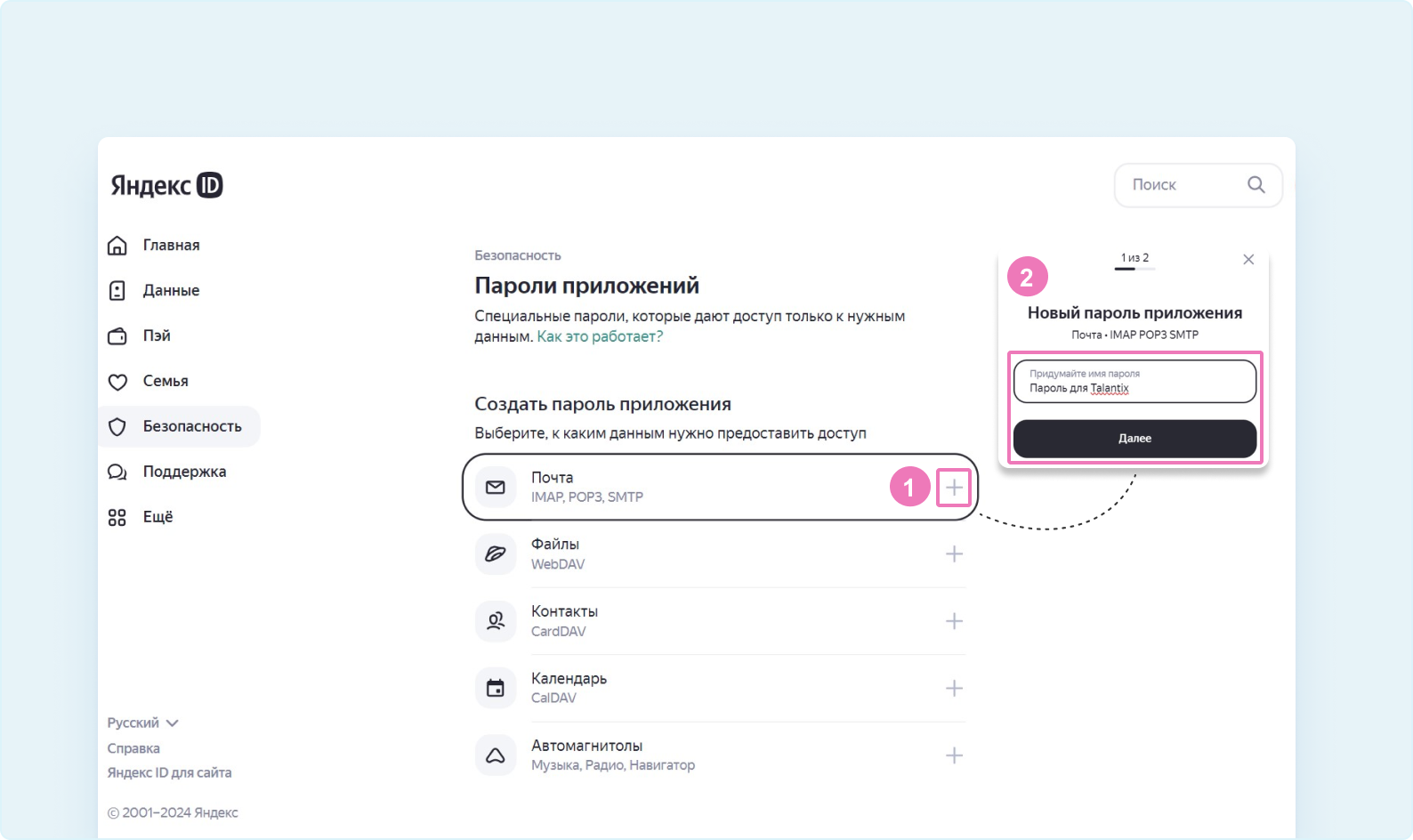Add an app password for Почта

(954, 488)
